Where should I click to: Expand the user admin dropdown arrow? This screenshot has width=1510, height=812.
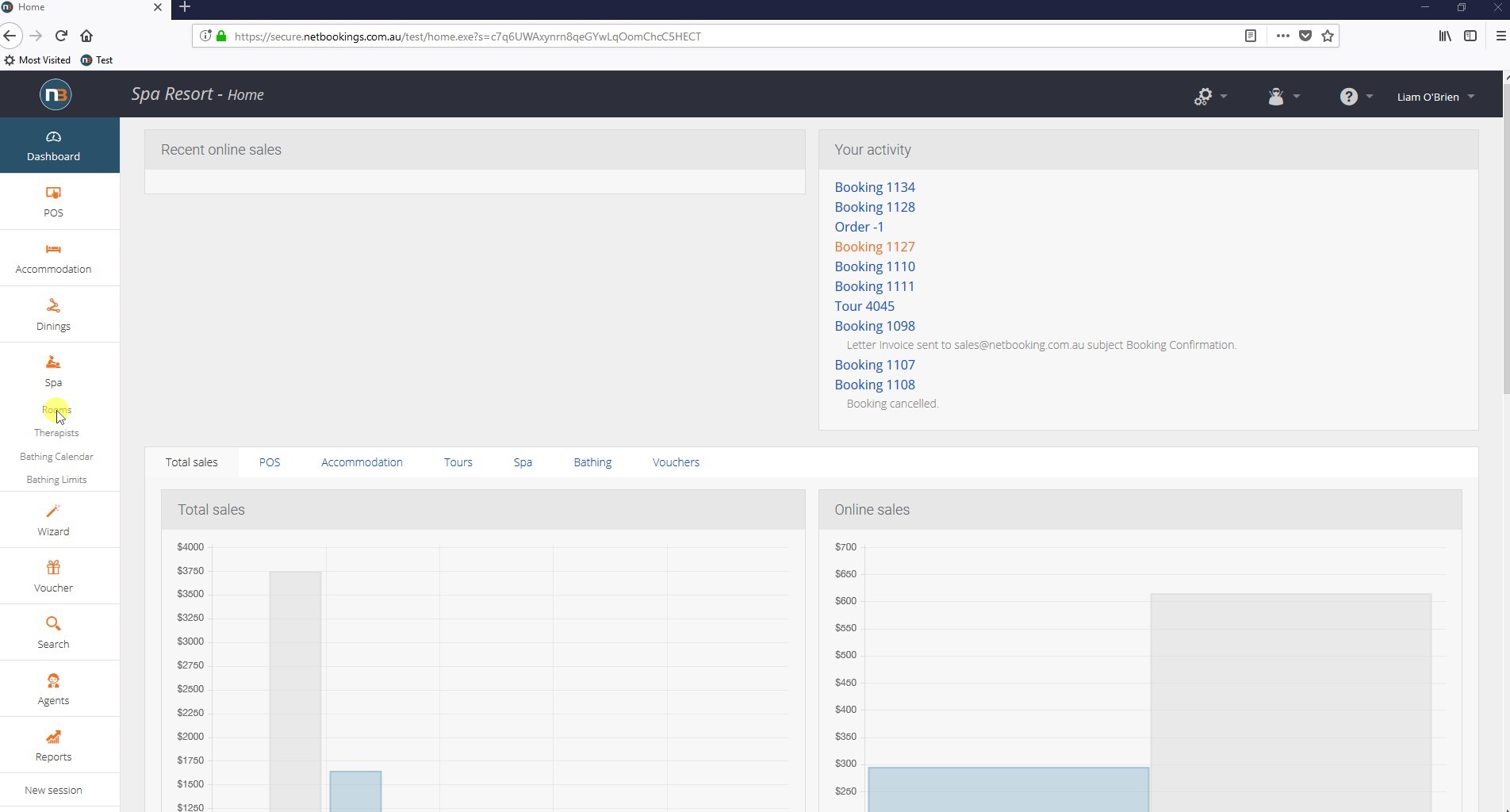[1297, 97]
